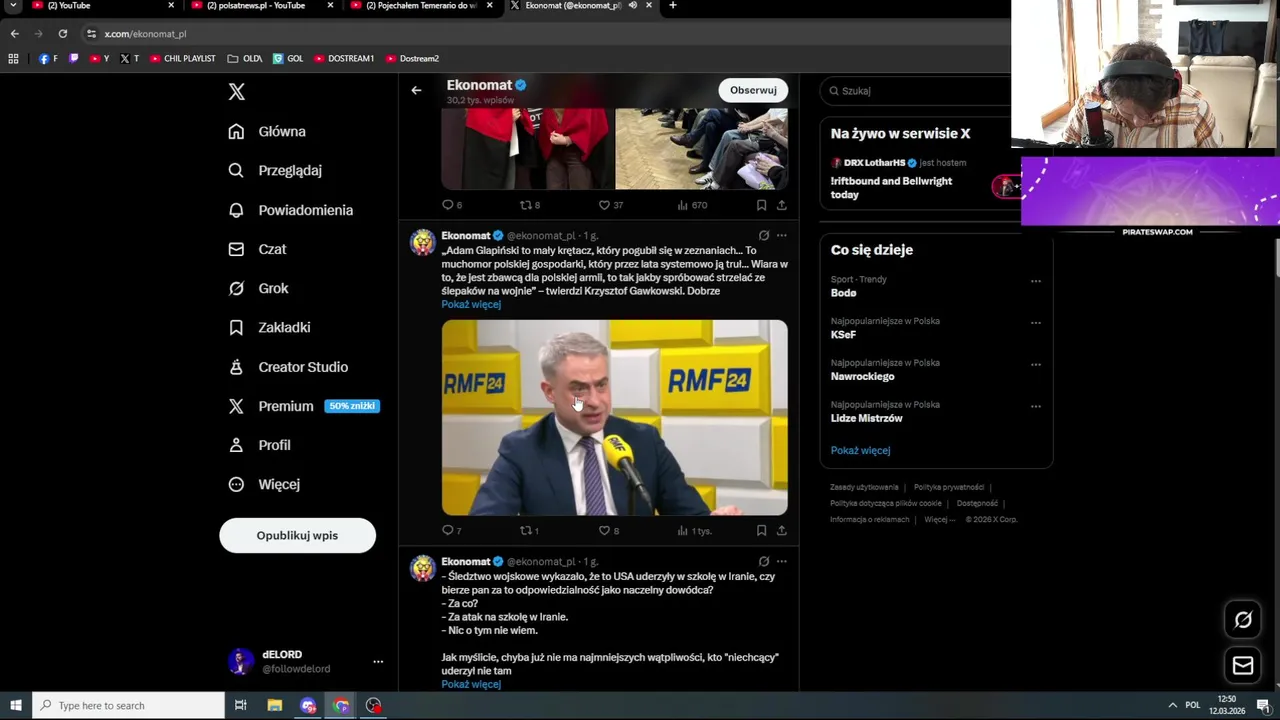
Task: Open a new browser tab
Action: (673, 6)
